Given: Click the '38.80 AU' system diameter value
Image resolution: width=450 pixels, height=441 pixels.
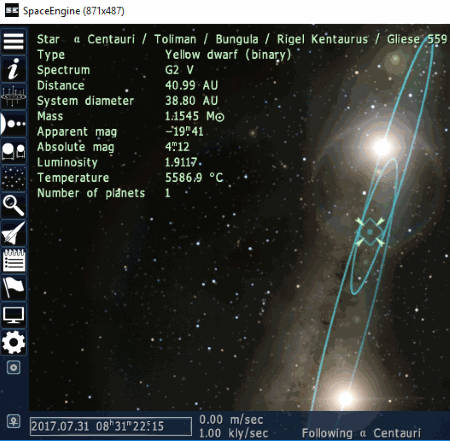Looking at the screenshot, I should pyautogui.click(x=192, y=101).
